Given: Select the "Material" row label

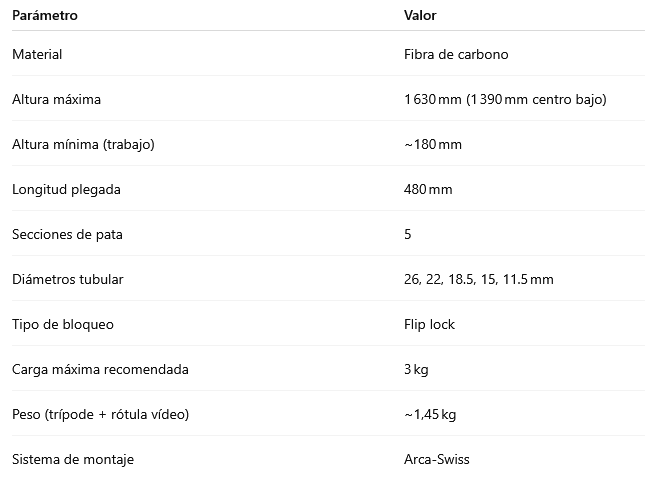Looking at the screenshot, I should 37,54.
